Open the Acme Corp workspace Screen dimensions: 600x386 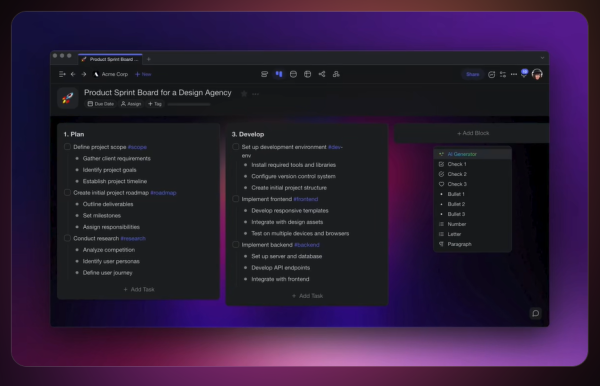pos(111,74)
